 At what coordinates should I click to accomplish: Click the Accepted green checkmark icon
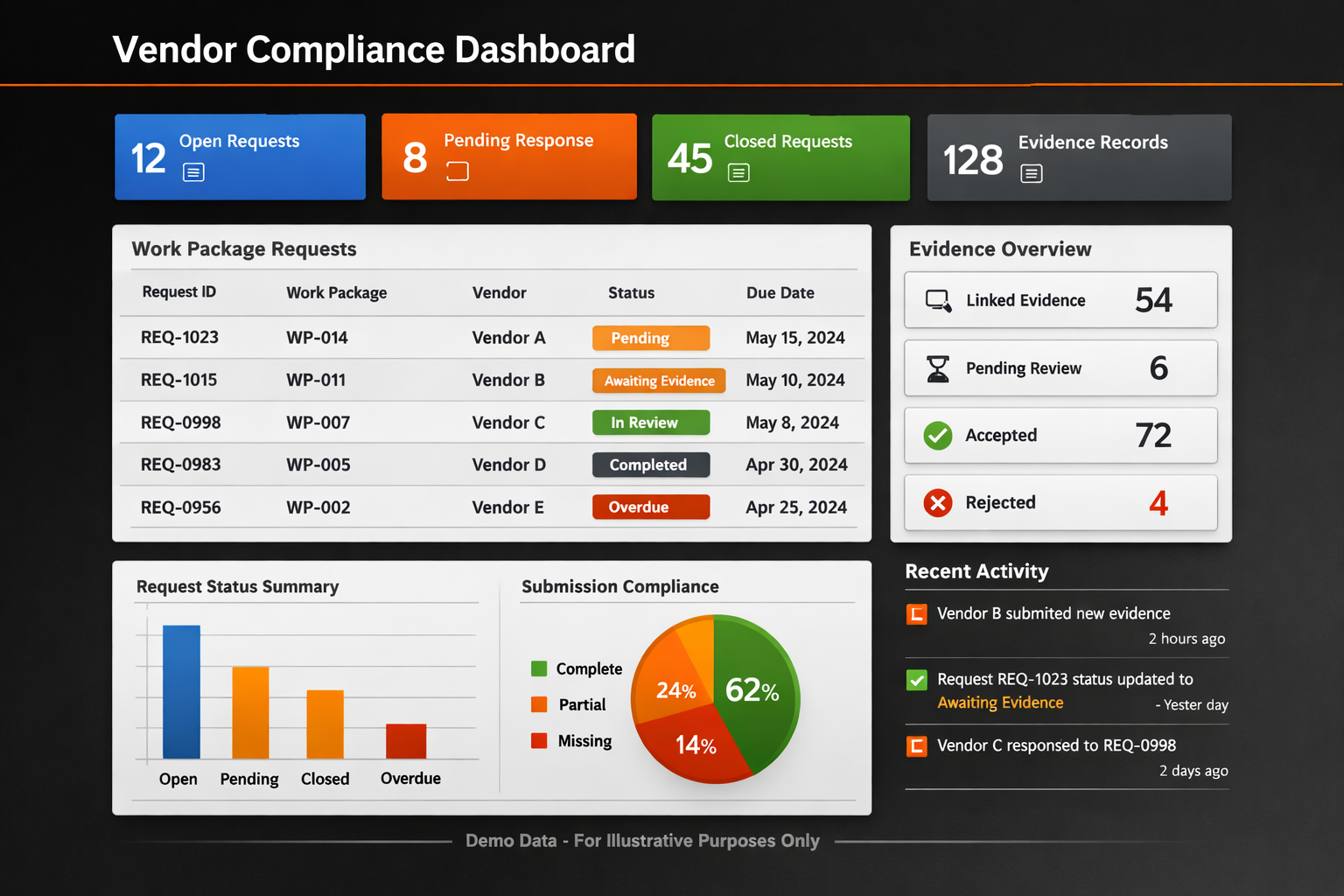pyautogui.click(x=937, y=435)
